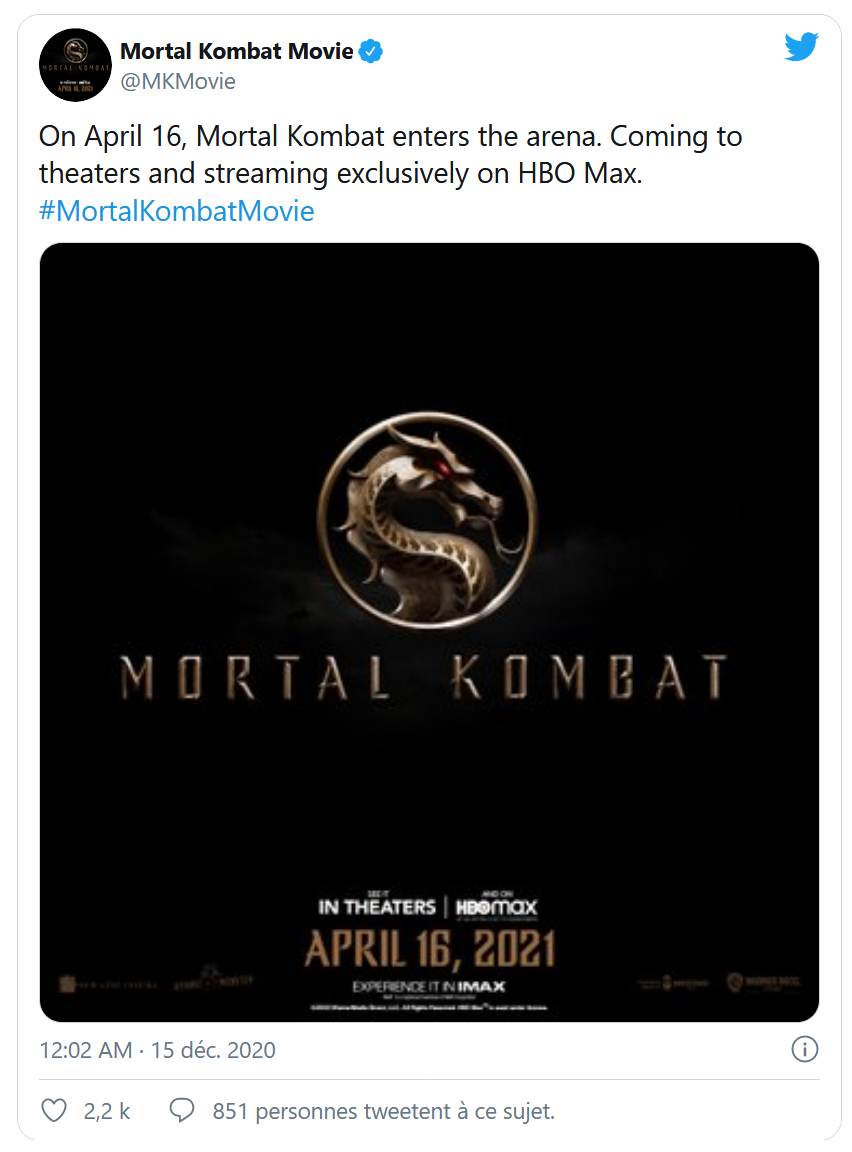Open the tweet info icon
Viewport: 852px width, 1152px height.
coord(804,1049)
